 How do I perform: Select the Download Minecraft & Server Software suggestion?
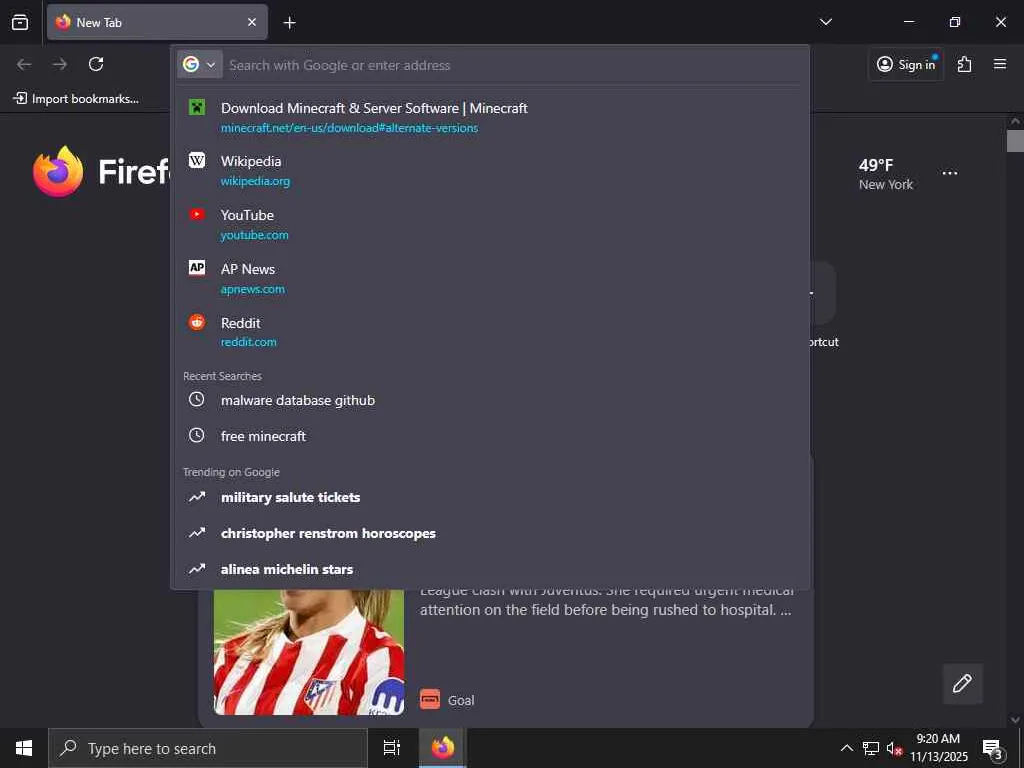tap(490, 117)
